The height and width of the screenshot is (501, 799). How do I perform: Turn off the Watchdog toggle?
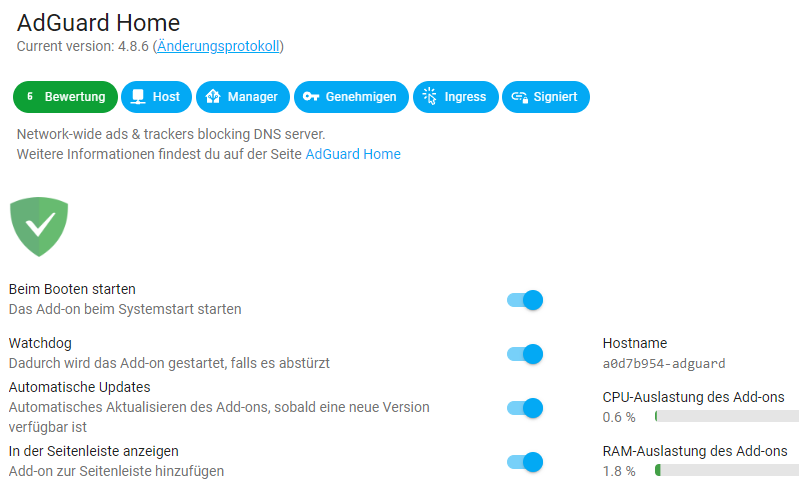(525, 354)
